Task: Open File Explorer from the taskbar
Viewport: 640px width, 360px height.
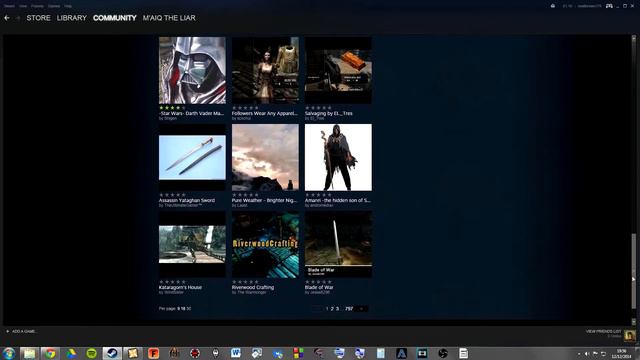Action: tap(29, 353)
